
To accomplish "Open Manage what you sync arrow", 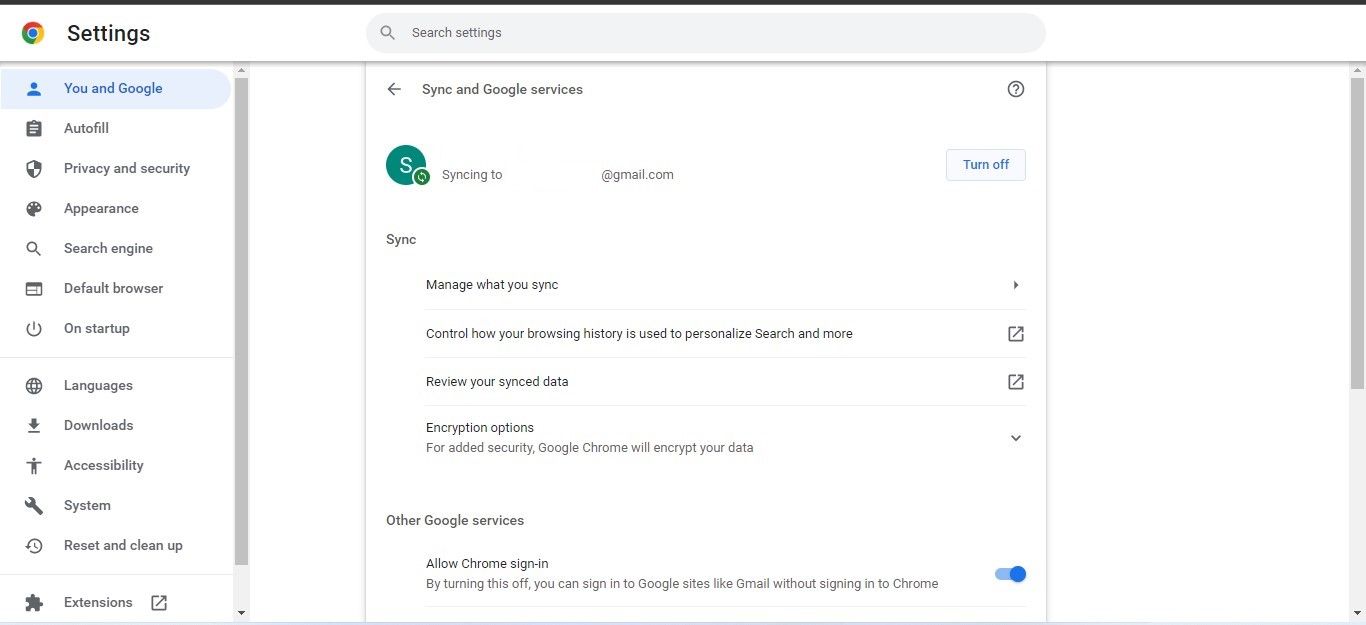I will [x=1016, y=285].
